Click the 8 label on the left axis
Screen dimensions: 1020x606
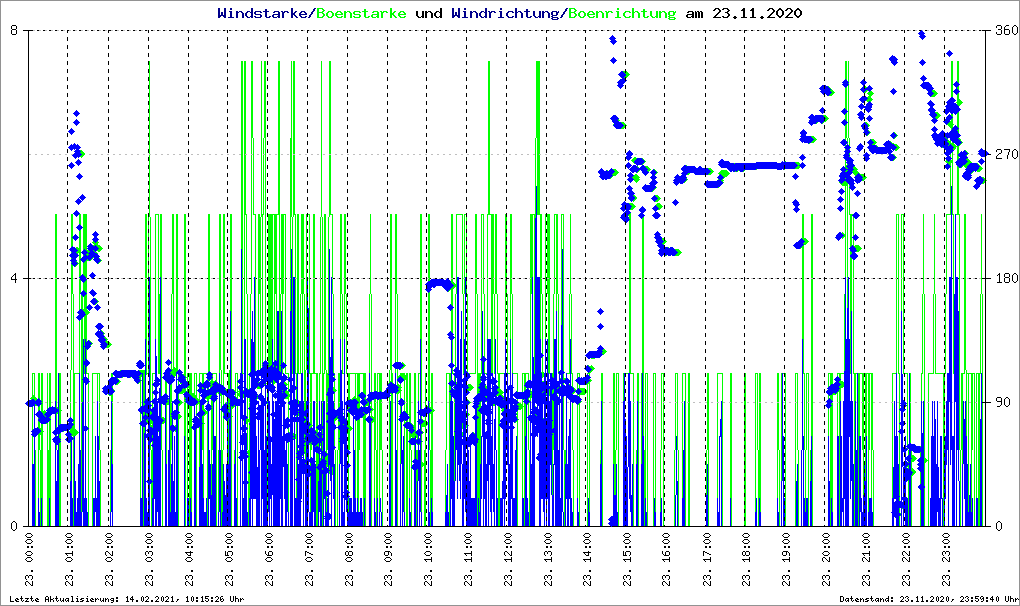[14, 31]
